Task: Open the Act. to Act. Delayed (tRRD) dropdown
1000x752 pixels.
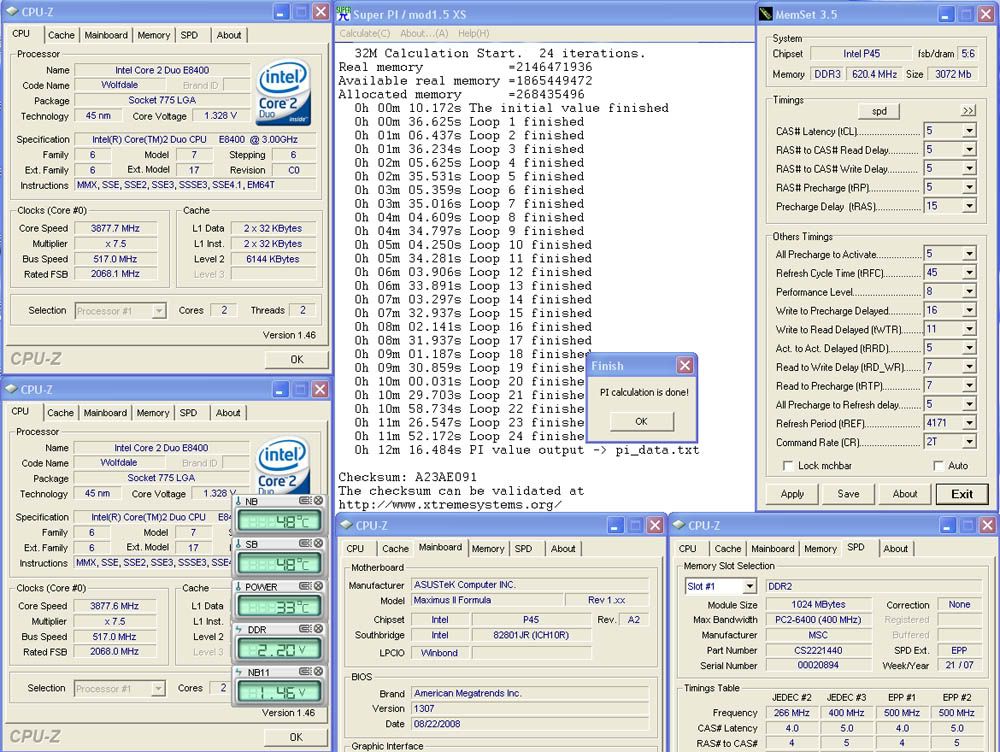Action: coord(969,348)
